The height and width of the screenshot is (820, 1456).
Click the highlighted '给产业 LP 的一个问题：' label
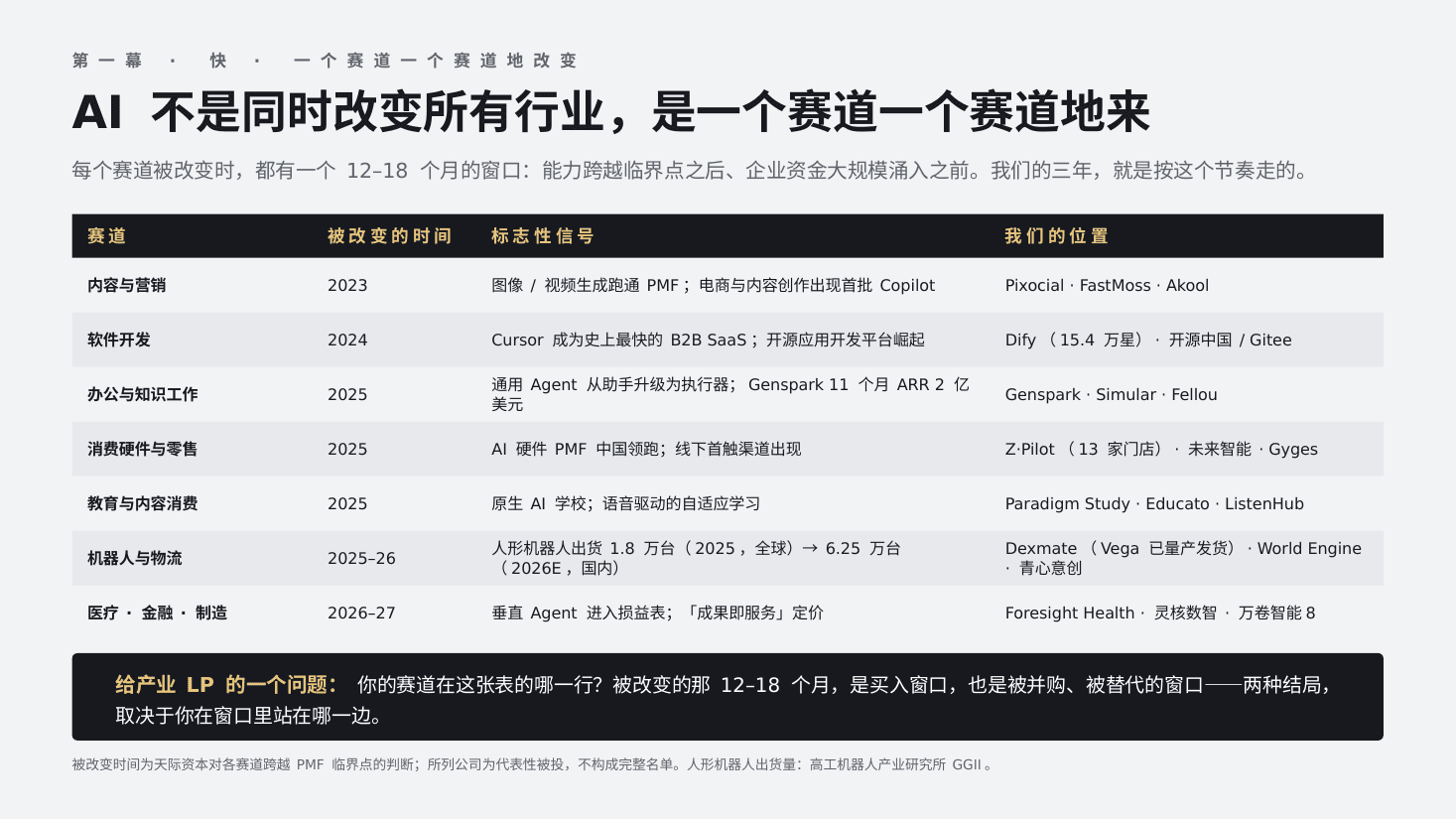pos(226,685)
